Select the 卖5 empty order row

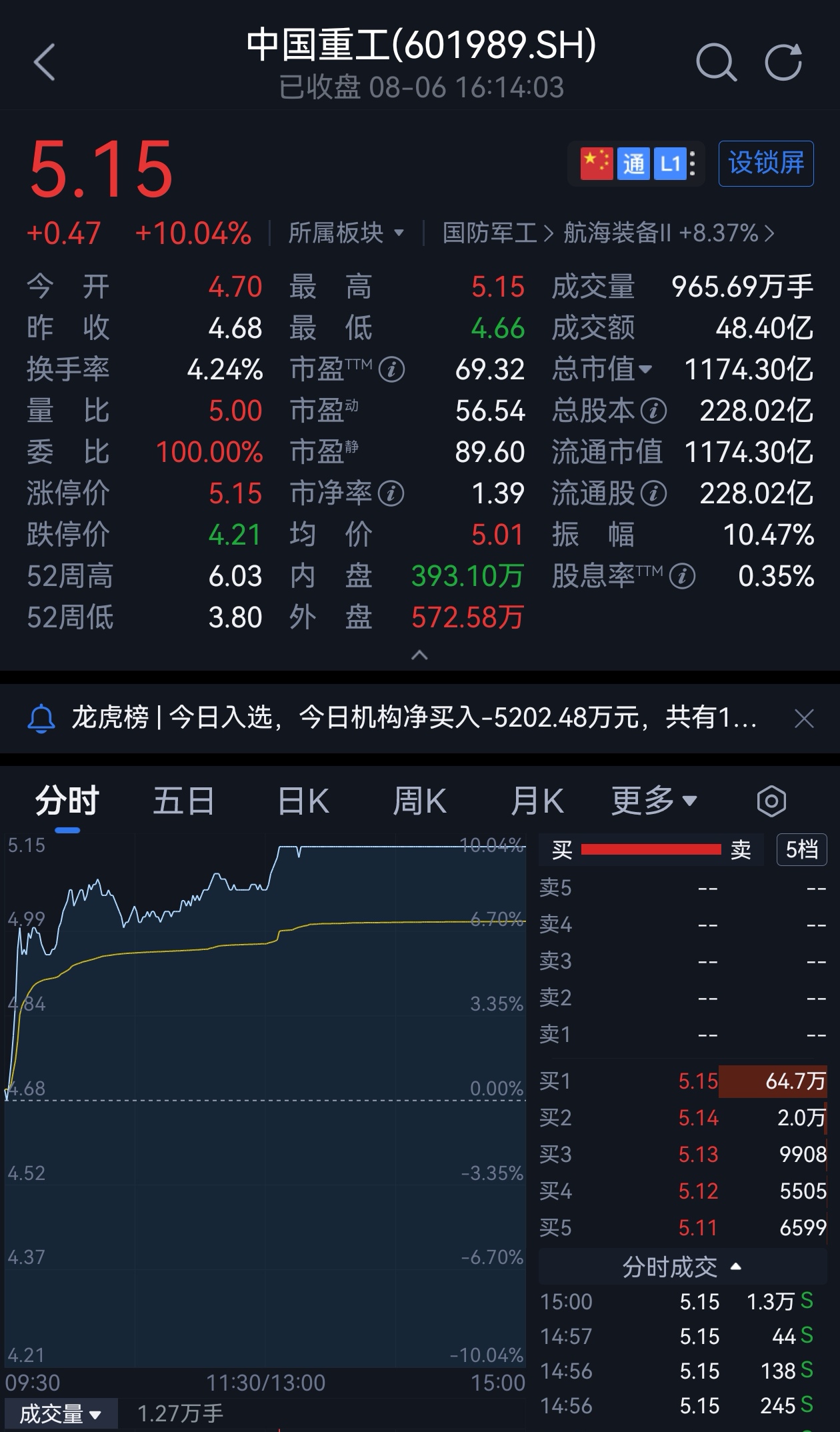pos(683,887)
